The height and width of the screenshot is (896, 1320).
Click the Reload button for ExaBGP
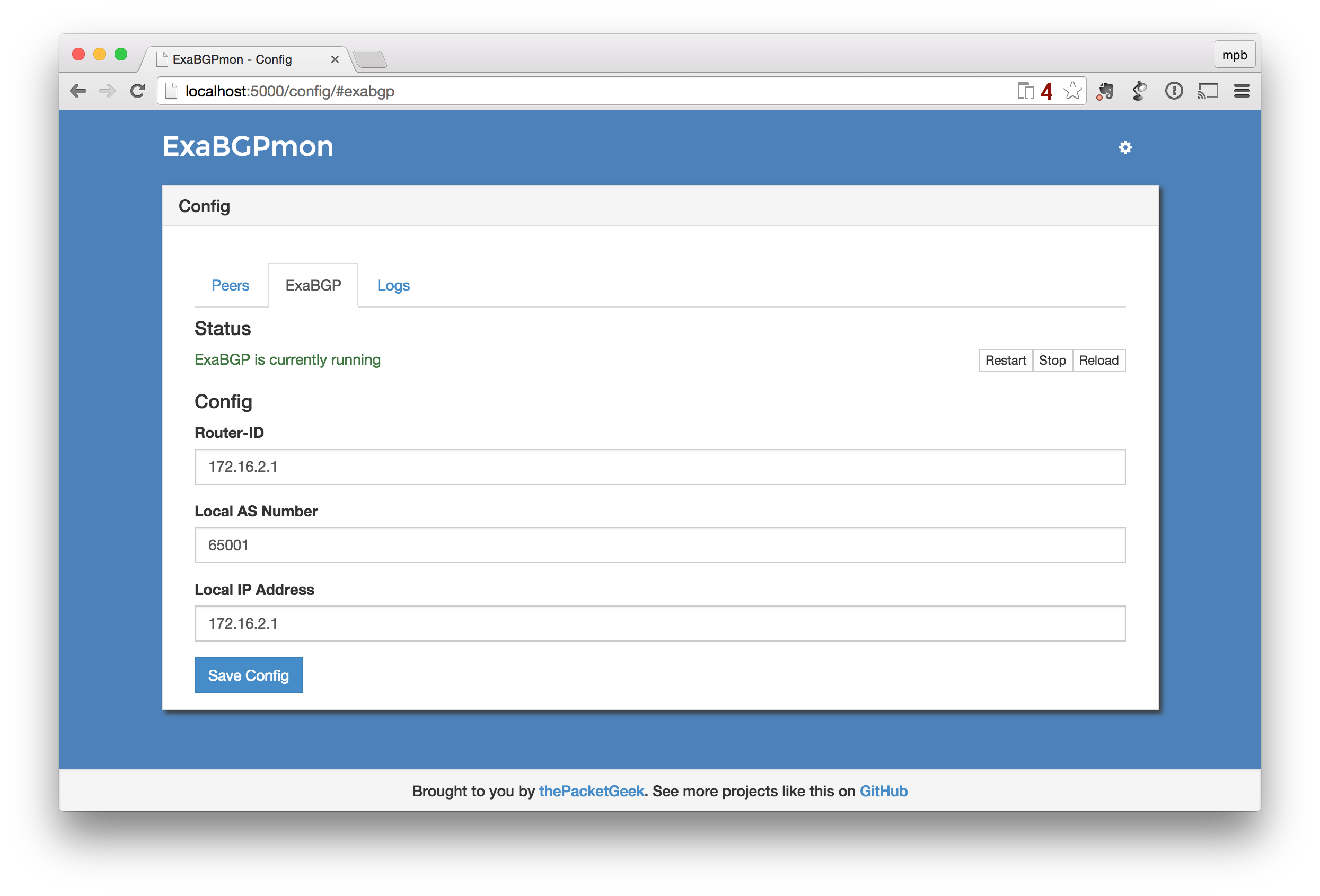pyautogui.click(x=1098, y=360)
